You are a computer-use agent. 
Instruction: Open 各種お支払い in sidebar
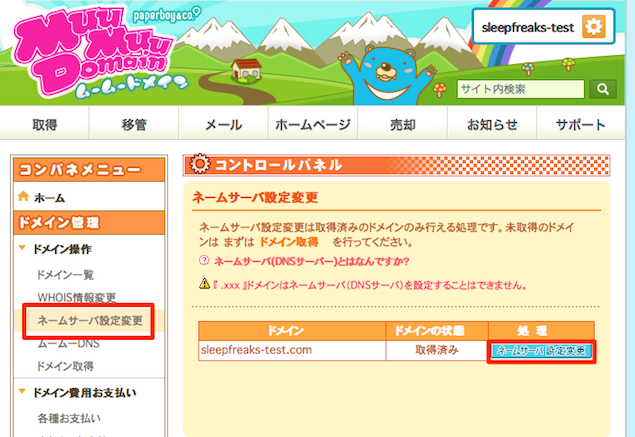69,418
